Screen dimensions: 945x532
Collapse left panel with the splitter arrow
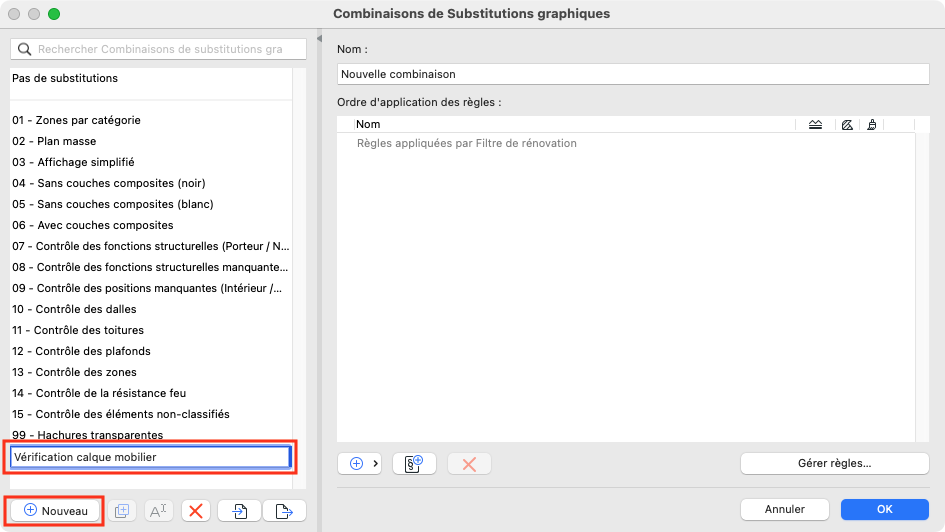coord(319,39)
